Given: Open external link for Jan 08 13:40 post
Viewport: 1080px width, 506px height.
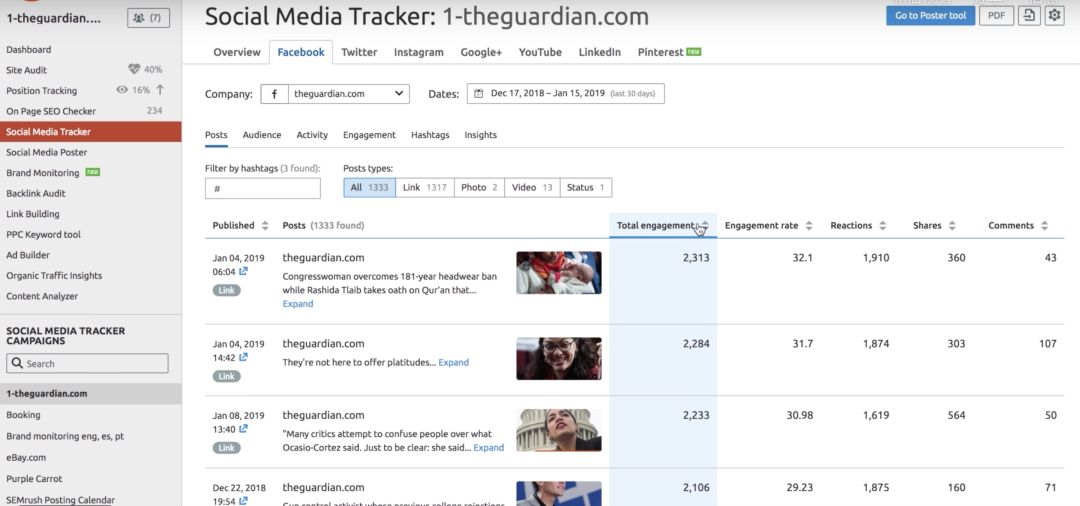Looking at the screenshot, I should tap(243, 429).
